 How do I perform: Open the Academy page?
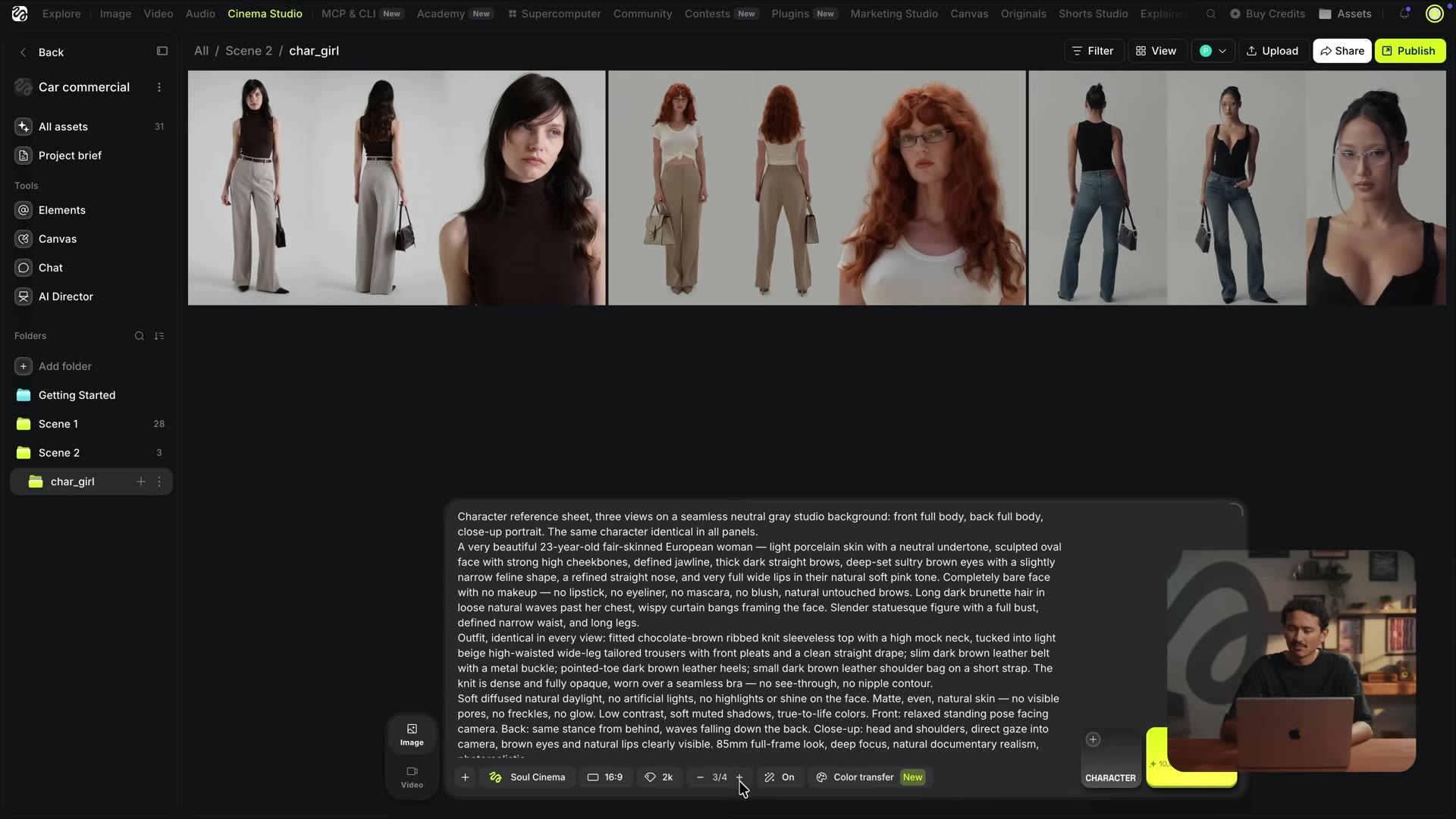click(454, 14)
